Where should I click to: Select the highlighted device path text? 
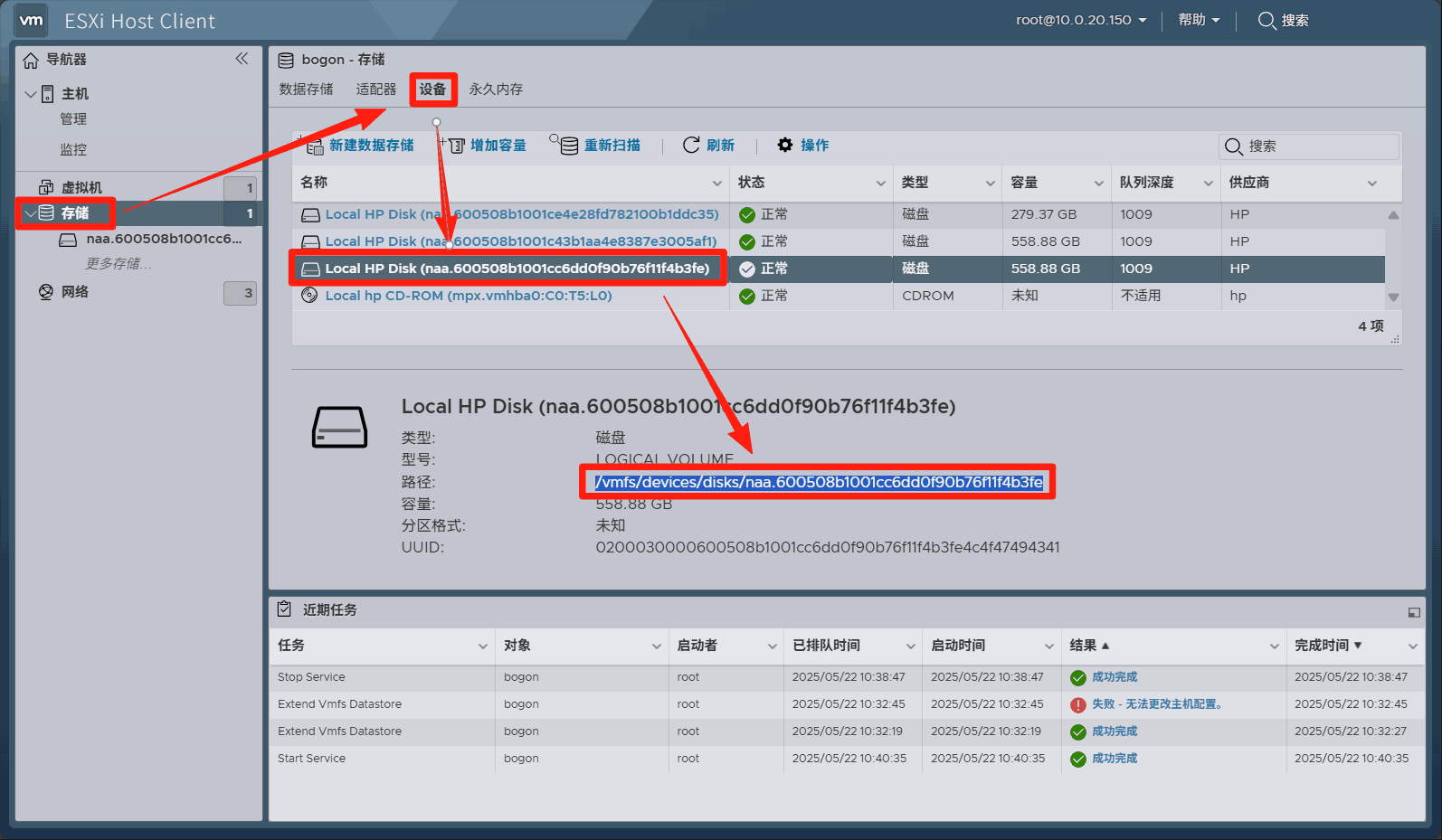coord(819,483)
